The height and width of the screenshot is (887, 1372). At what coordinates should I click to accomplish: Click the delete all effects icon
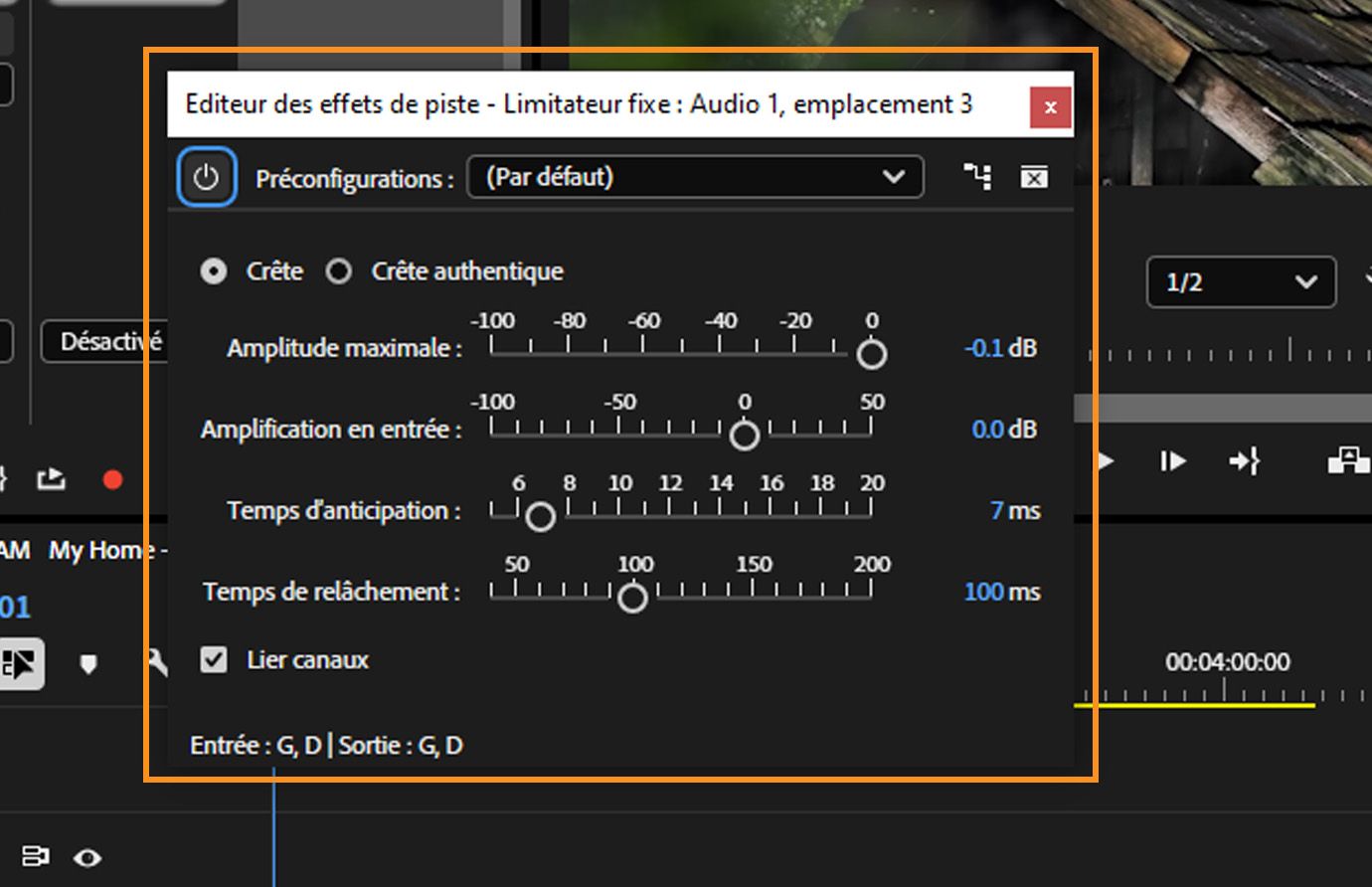1034,176
